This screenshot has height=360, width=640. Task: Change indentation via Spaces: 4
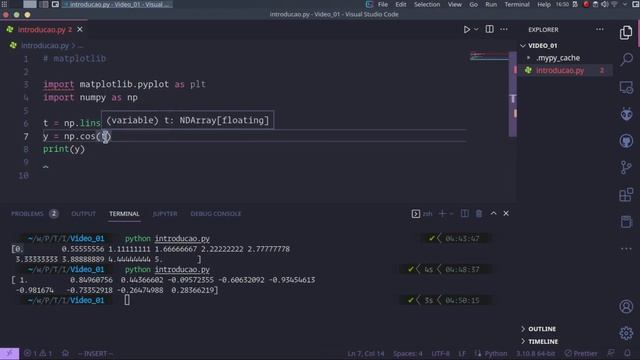point(408,354)
